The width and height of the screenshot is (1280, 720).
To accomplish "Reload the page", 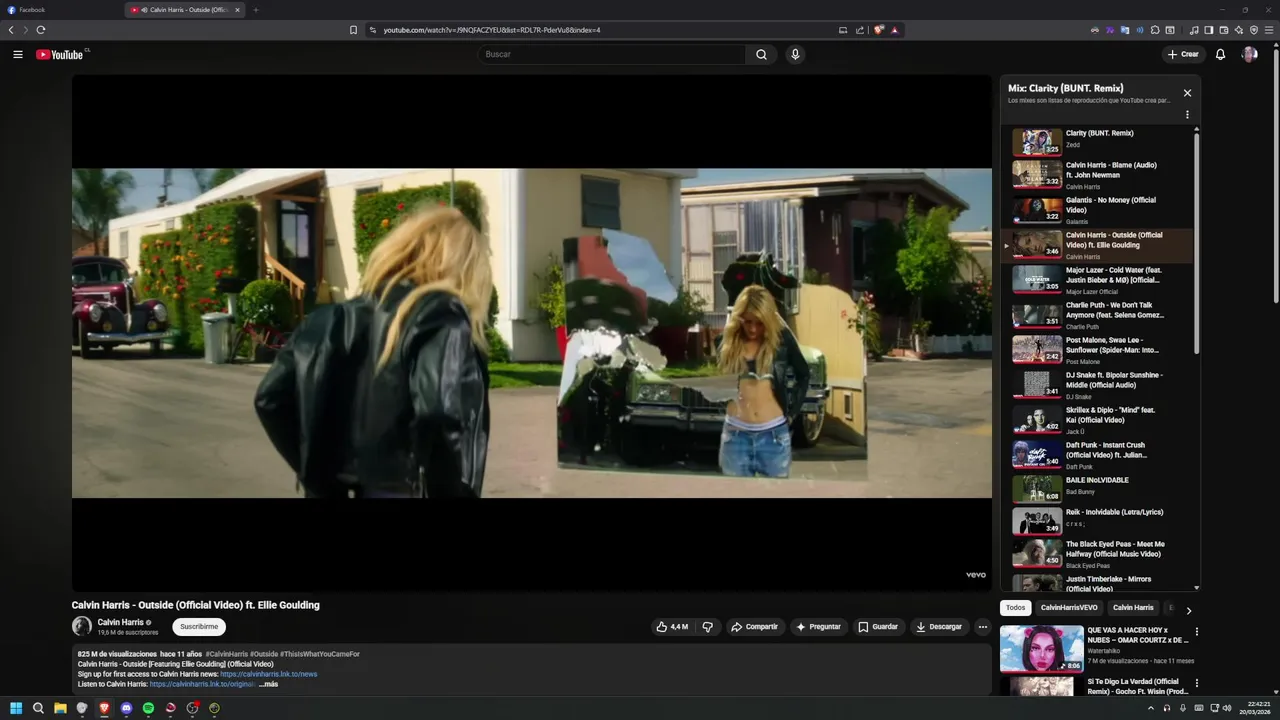I will [x=41, y=30].
